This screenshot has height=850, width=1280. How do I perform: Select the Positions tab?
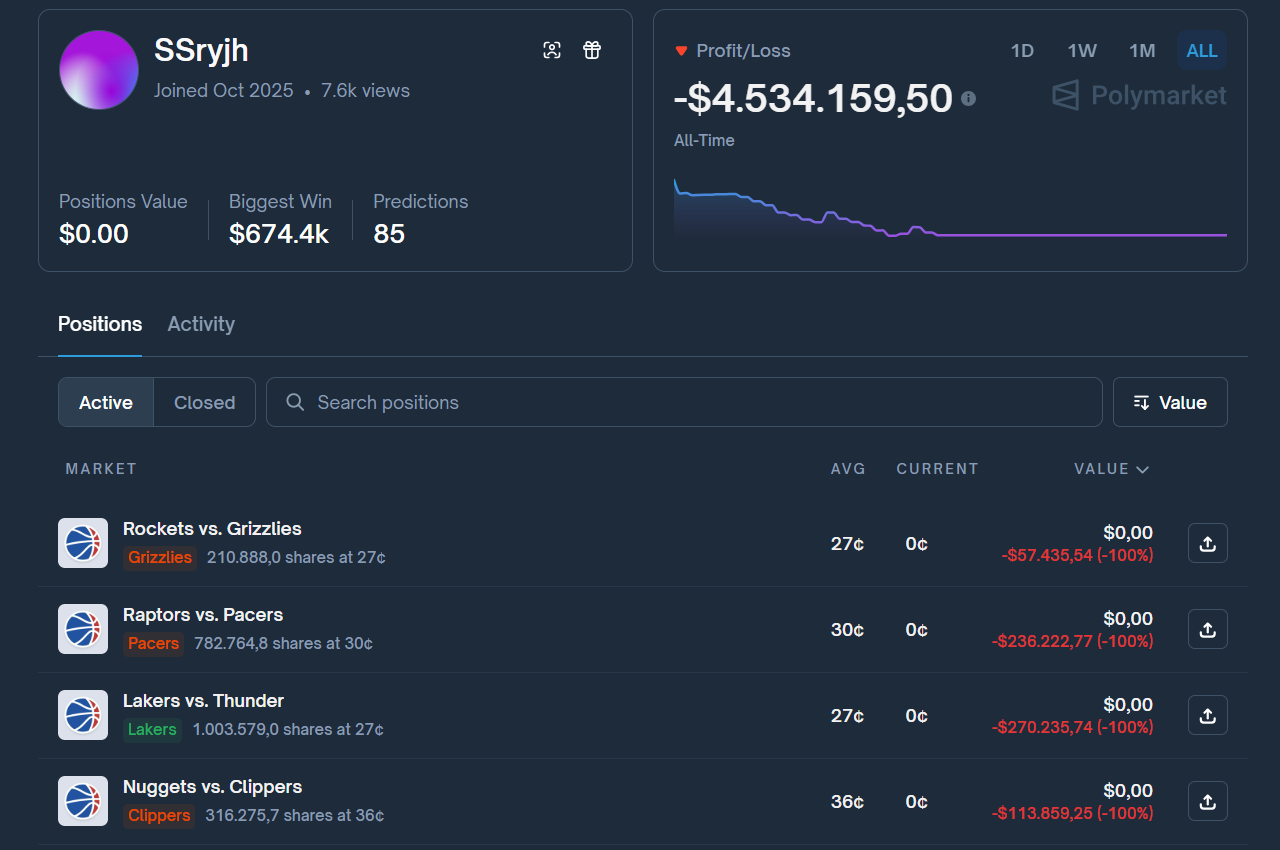[100, 324]
